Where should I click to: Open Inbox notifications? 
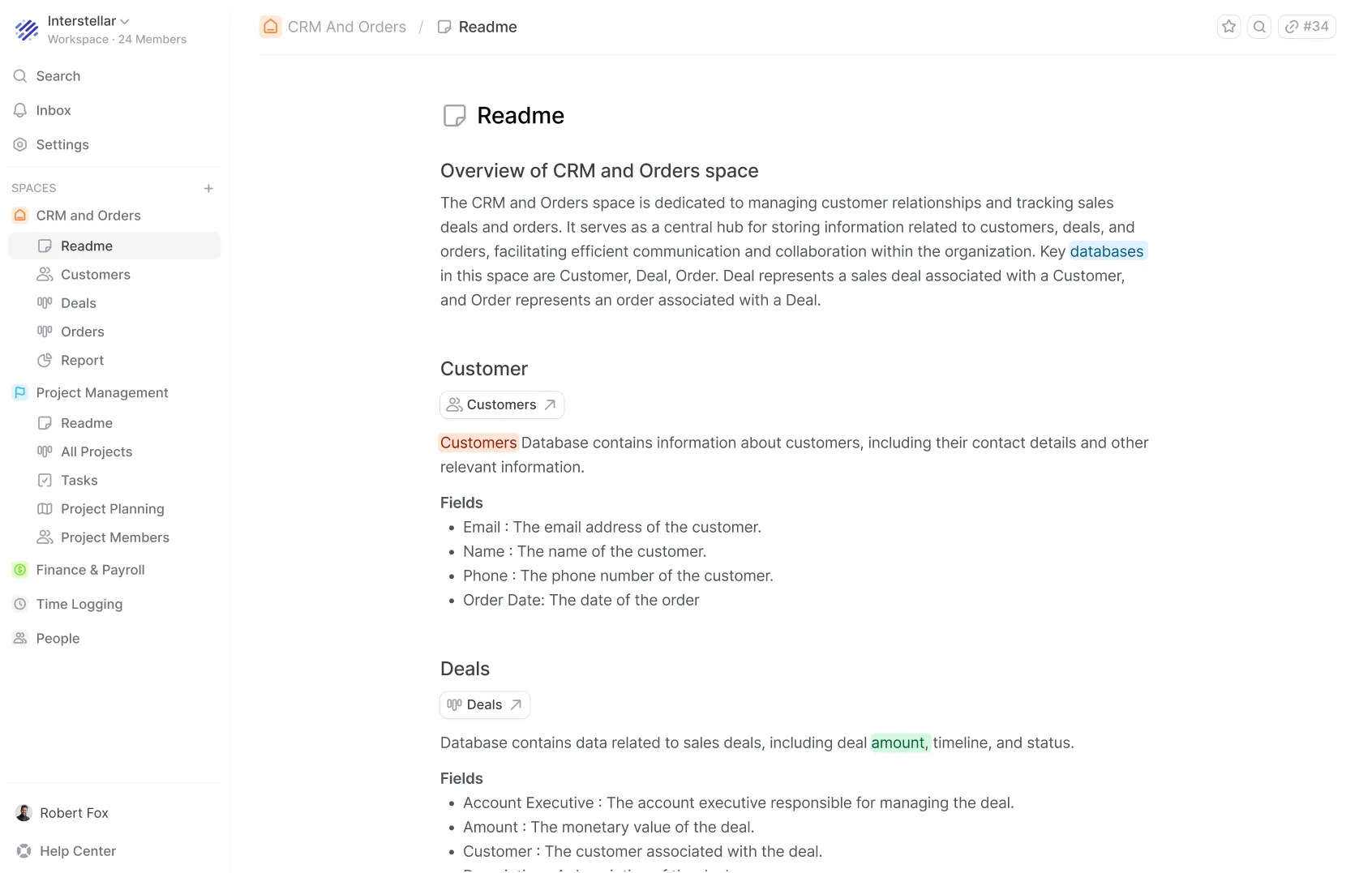click(53, 110)
